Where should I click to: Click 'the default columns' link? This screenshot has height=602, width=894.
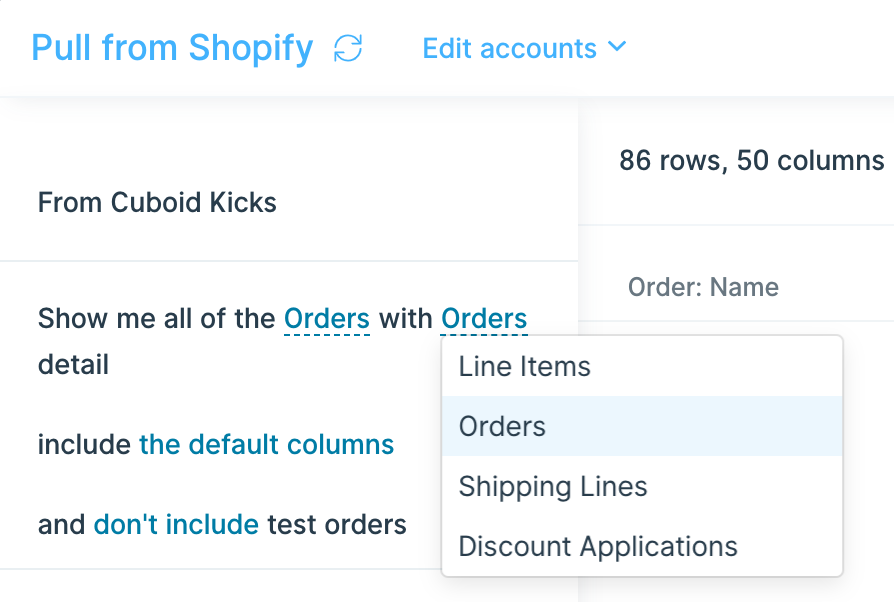[x=266, y=444]
